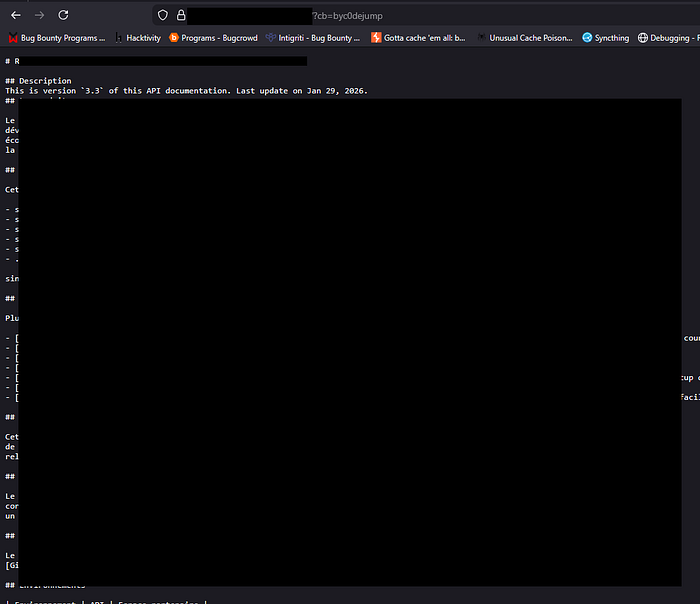This screenshot has height=604, width=700.
Task: Focus the URL address bar
Action: tap(424, 16)
